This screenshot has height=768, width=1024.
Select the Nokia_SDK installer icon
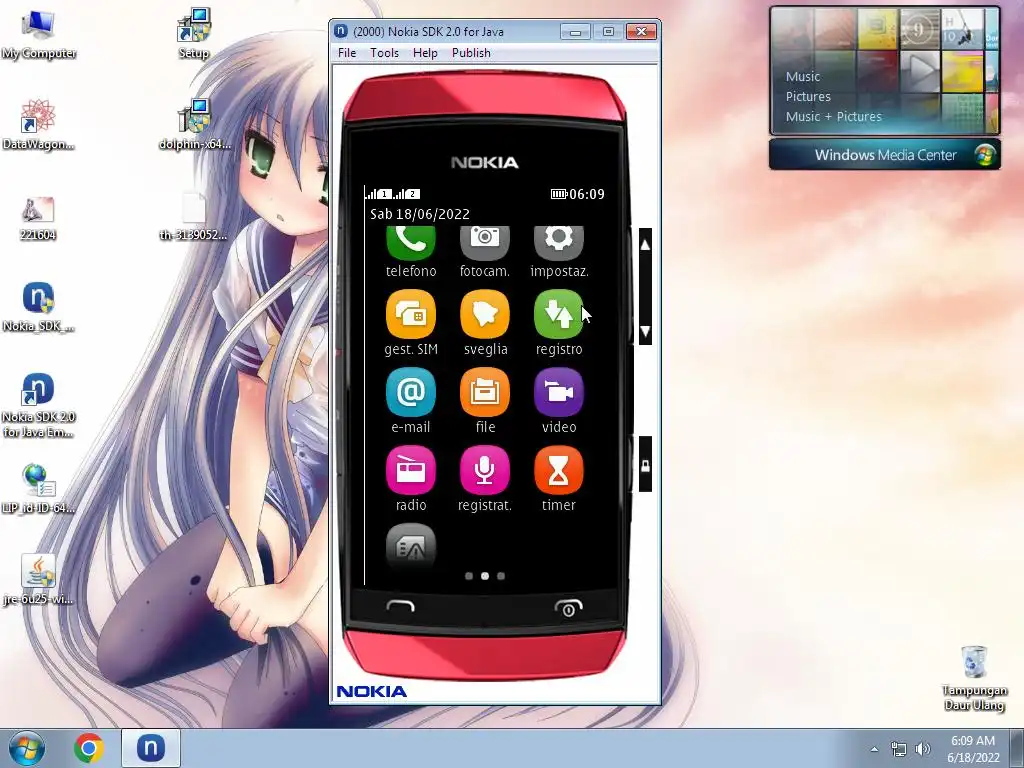tap(38, 307)
